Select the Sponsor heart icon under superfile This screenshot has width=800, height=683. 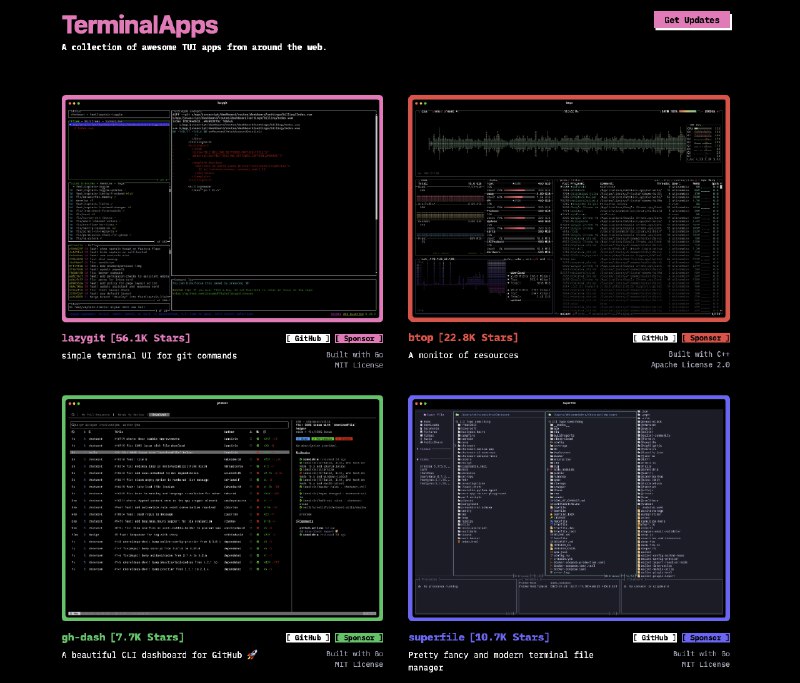[x=705, y=638]
